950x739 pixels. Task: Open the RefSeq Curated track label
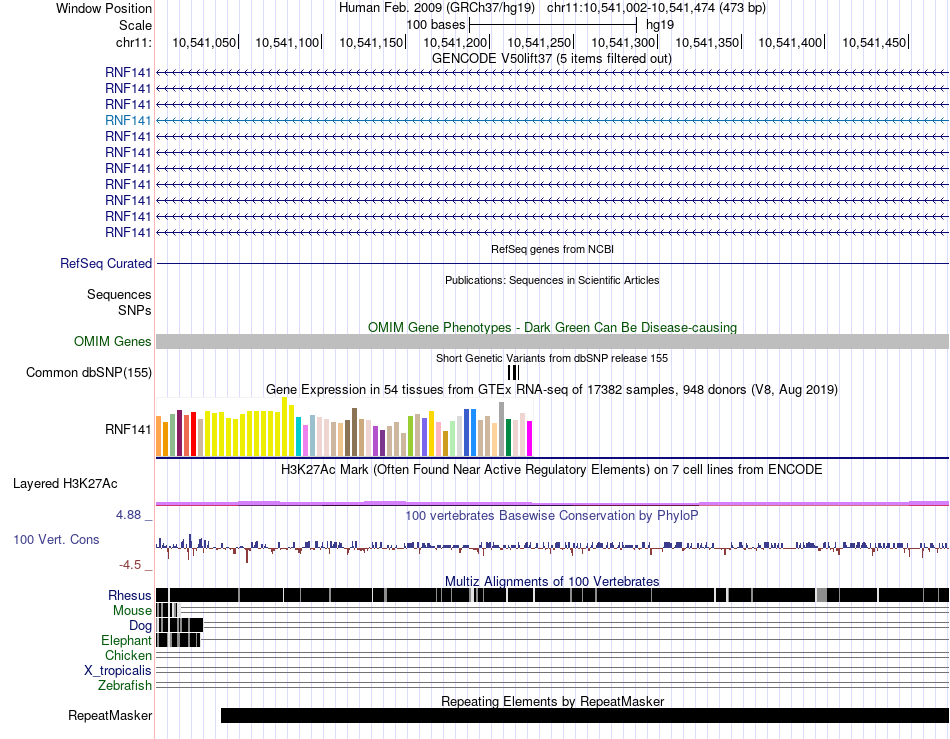(x=106, y=263)
